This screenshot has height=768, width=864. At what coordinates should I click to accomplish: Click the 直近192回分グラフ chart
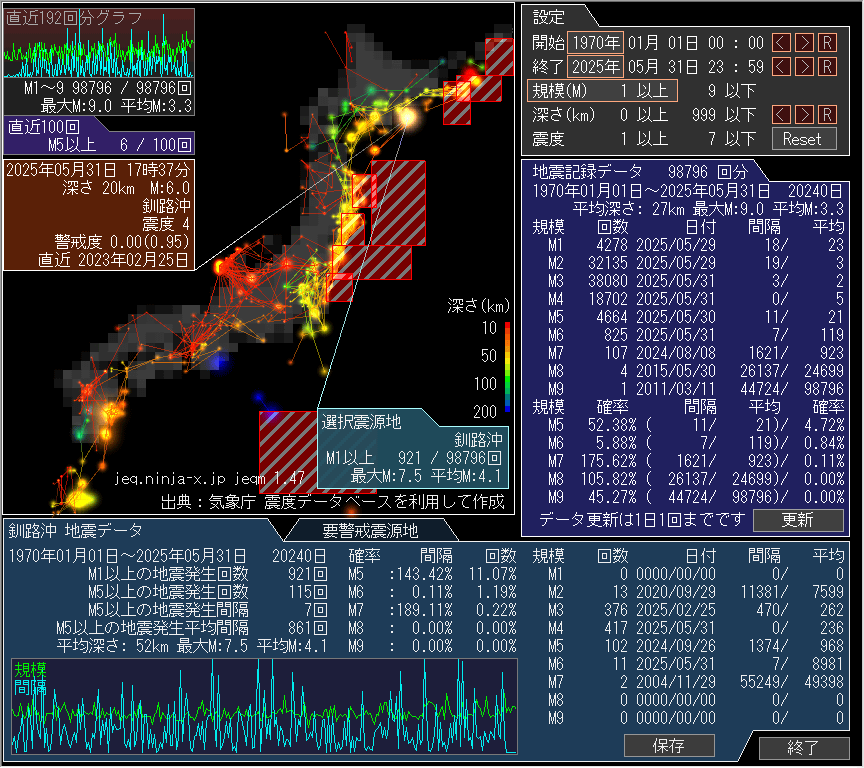pos(99,43)
